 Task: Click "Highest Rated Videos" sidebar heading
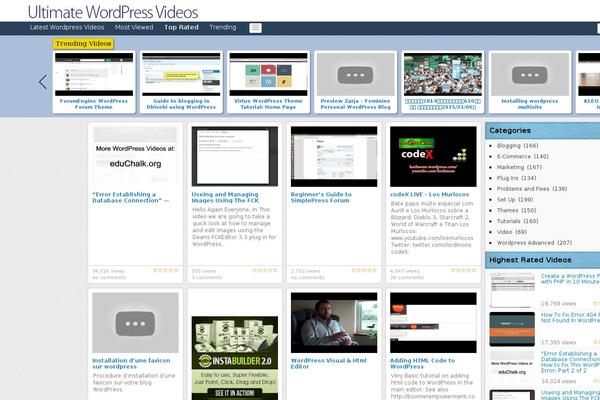[x=530, y=260]
